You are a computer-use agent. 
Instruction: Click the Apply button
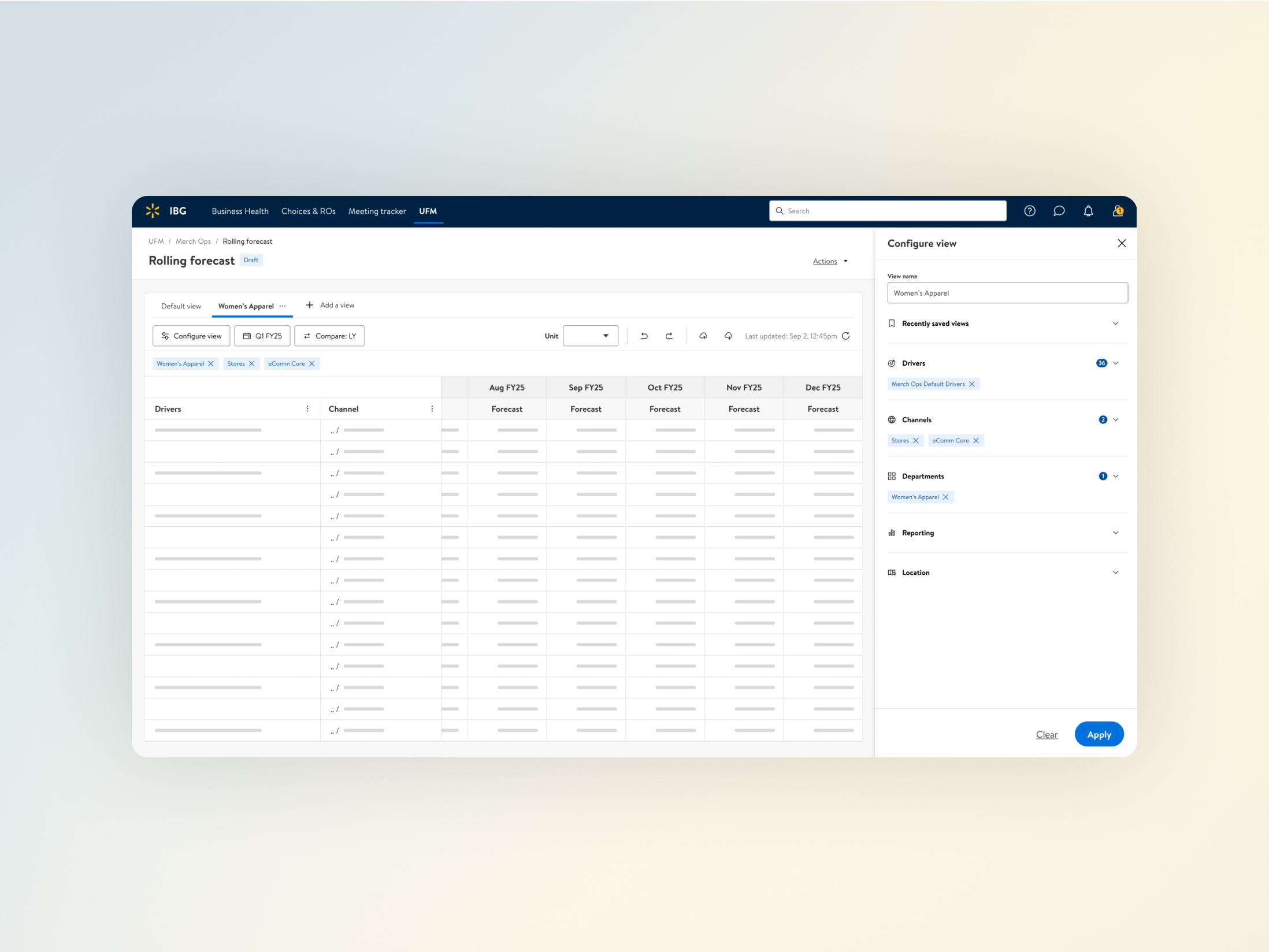tap(1099, 734)
